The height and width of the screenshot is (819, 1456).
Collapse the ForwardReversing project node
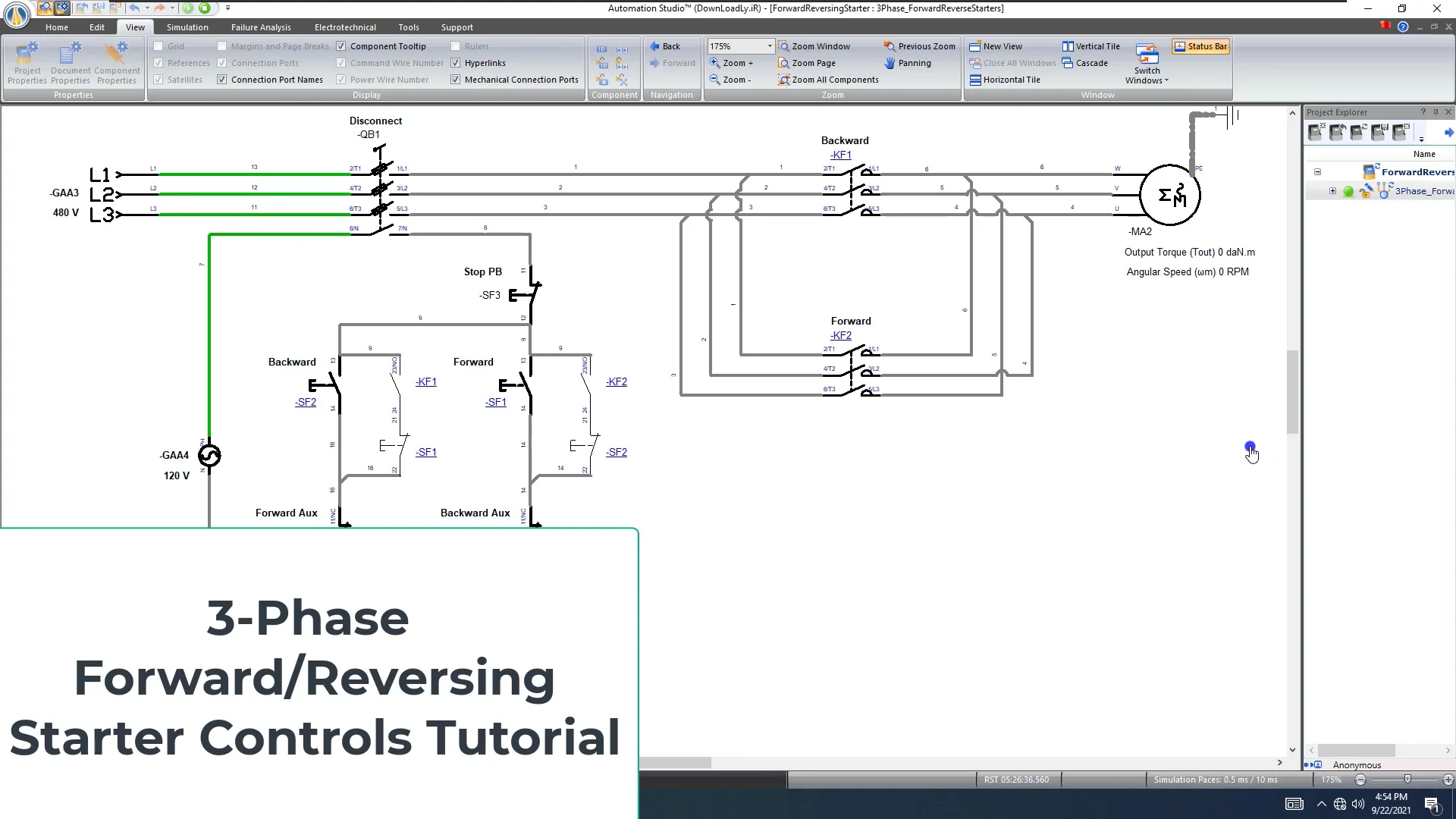pyautogui.click(x=1318, y=171)
